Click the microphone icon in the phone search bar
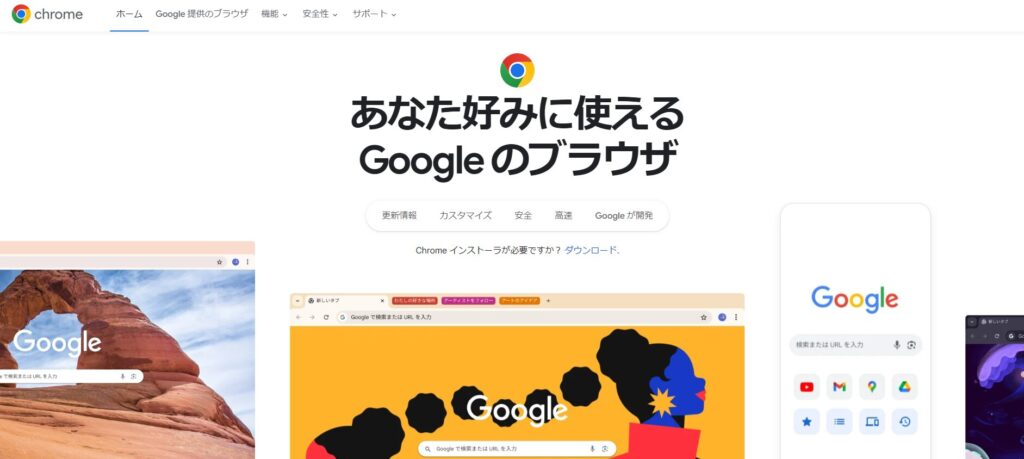This screenshot has width=1024, height=459. coord(897,345)
